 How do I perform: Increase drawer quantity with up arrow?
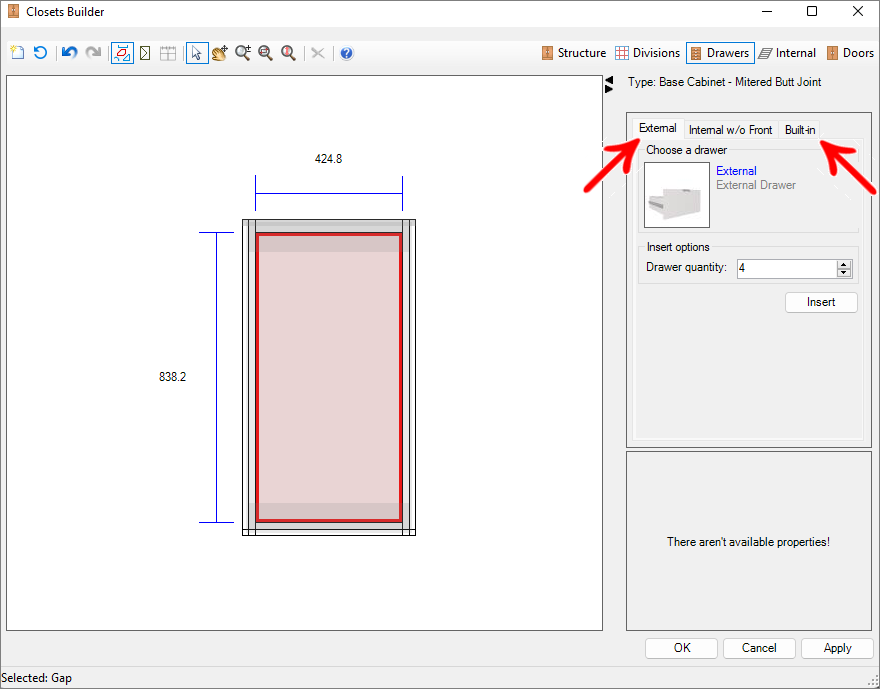pos(844,264)
